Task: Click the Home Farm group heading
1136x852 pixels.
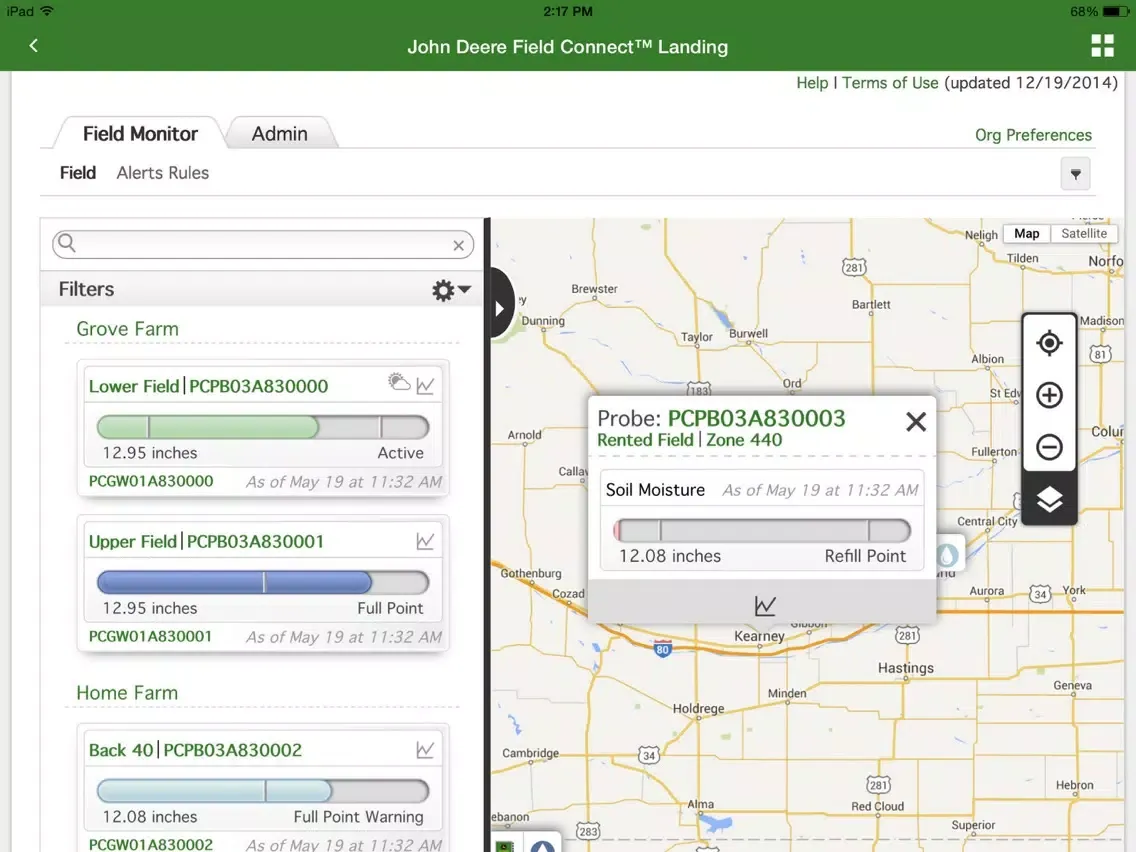Action: pos(127,693)
